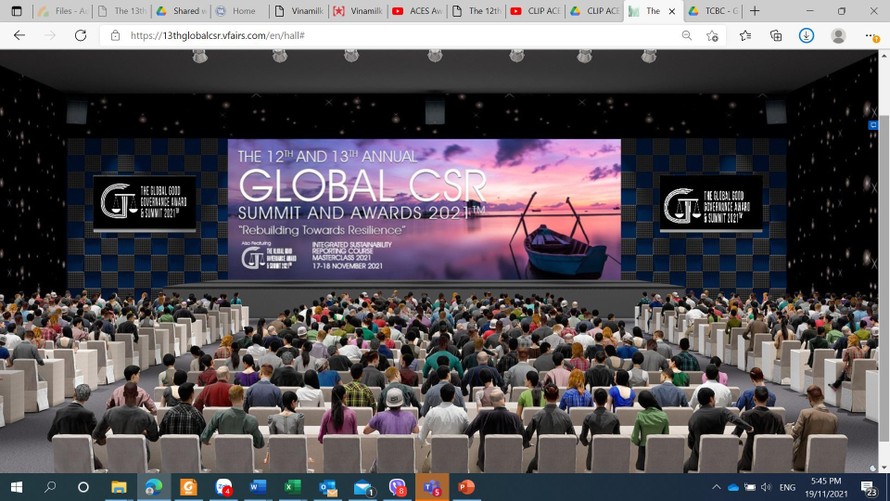The image size is (890, 501).
Task: Open the Collections icon in Edge toolbar
Action: click(775, 35)
